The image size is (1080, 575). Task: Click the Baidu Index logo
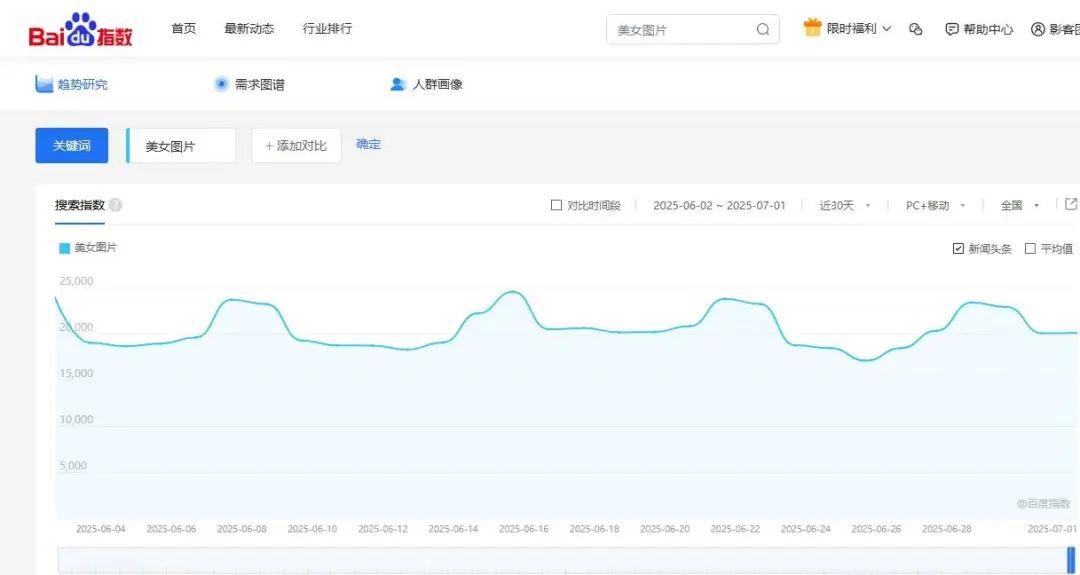click(x=80, y=30)
